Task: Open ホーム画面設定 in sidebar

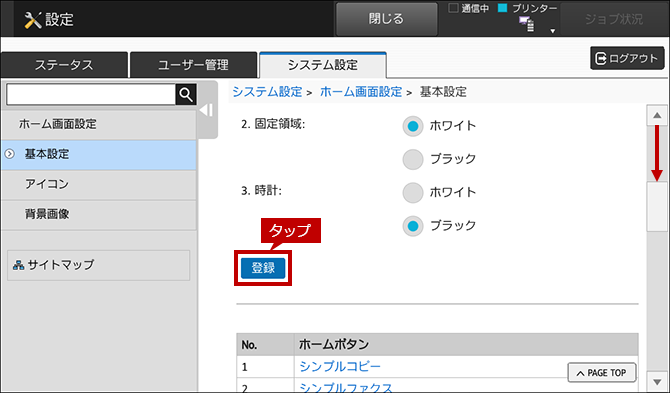Action: pyautogui.click(x=99, y=124)
